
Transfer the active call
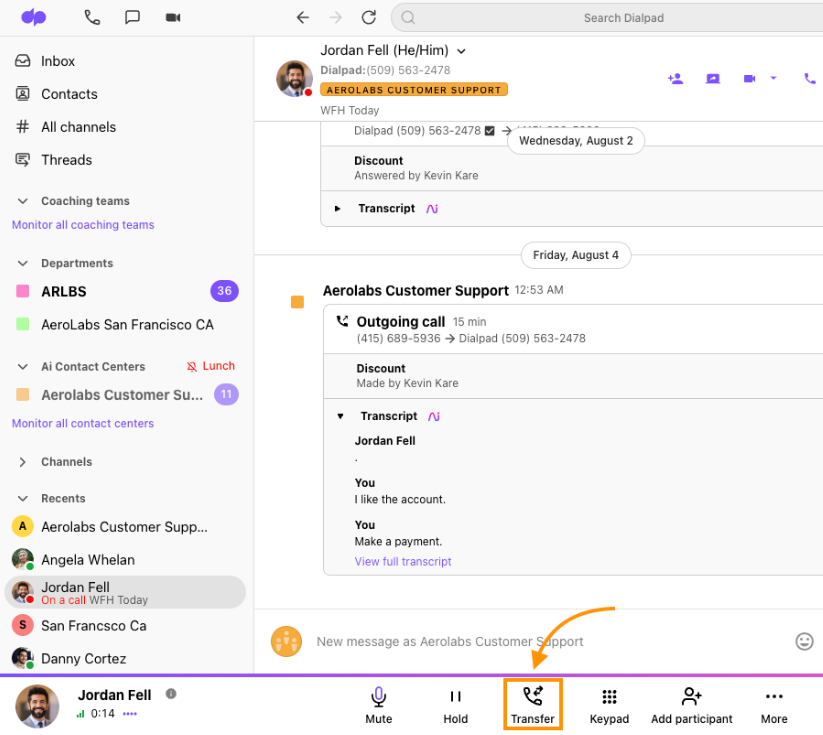click(533, 705)
